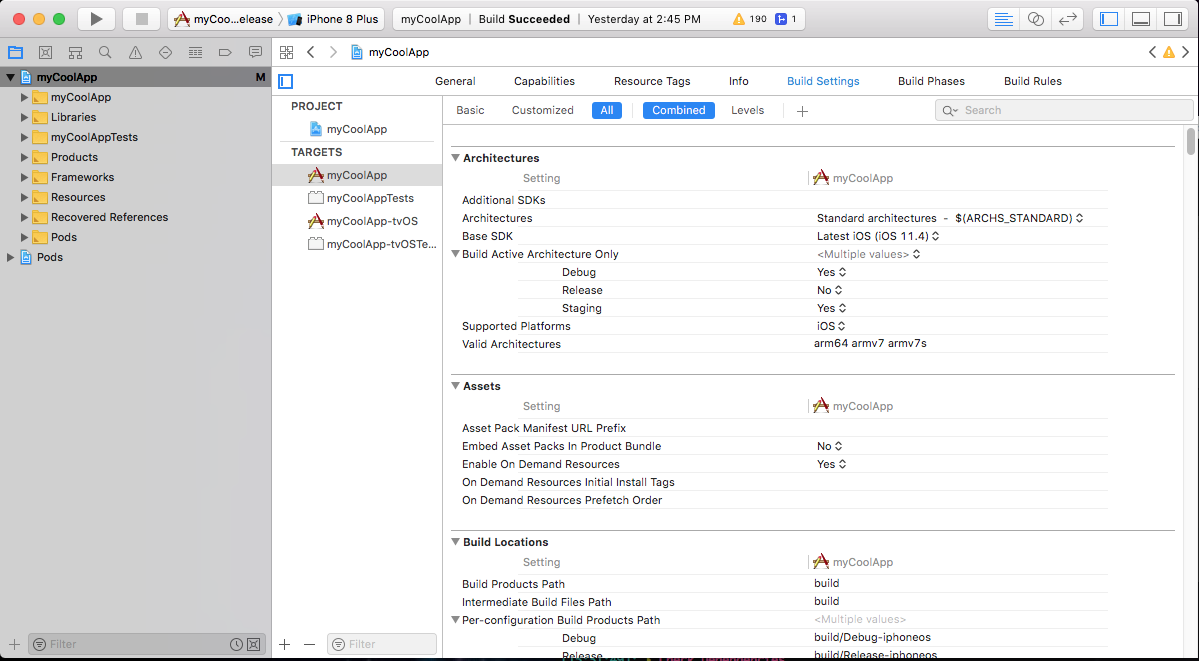Screen dimensions: 1199x661
Task: Open the Report navigator speech bubble icon
Action: click(x=255, y=52)
